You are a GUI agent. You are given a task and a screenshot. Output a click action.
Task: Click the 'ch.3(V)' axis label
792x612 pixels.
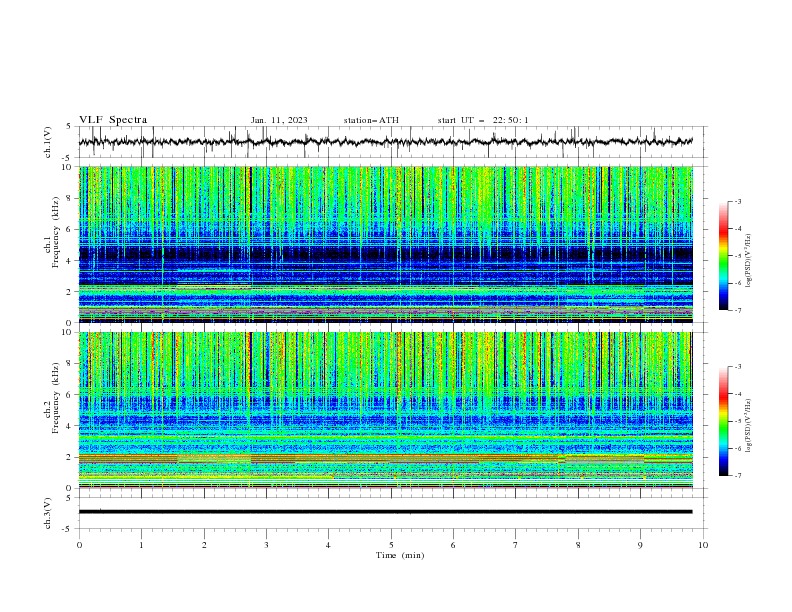pos(48,513)
